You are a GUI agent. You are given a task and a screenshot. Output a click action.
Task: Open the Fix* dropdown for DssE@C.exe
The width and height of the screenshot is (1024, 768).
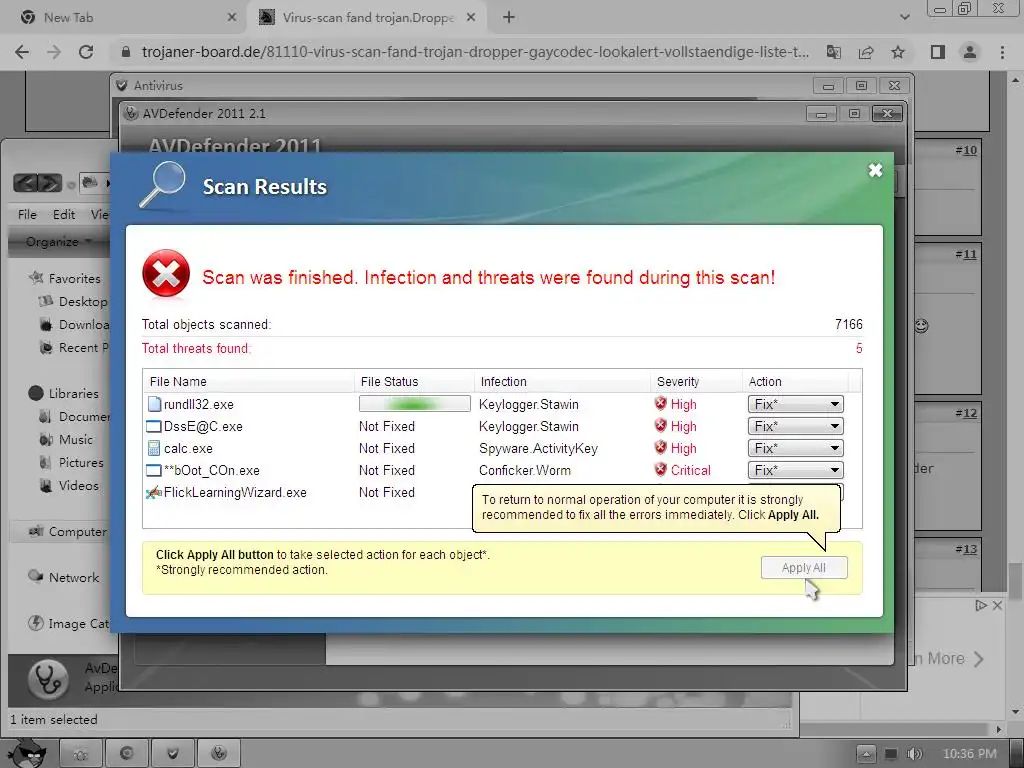[795, 426]
